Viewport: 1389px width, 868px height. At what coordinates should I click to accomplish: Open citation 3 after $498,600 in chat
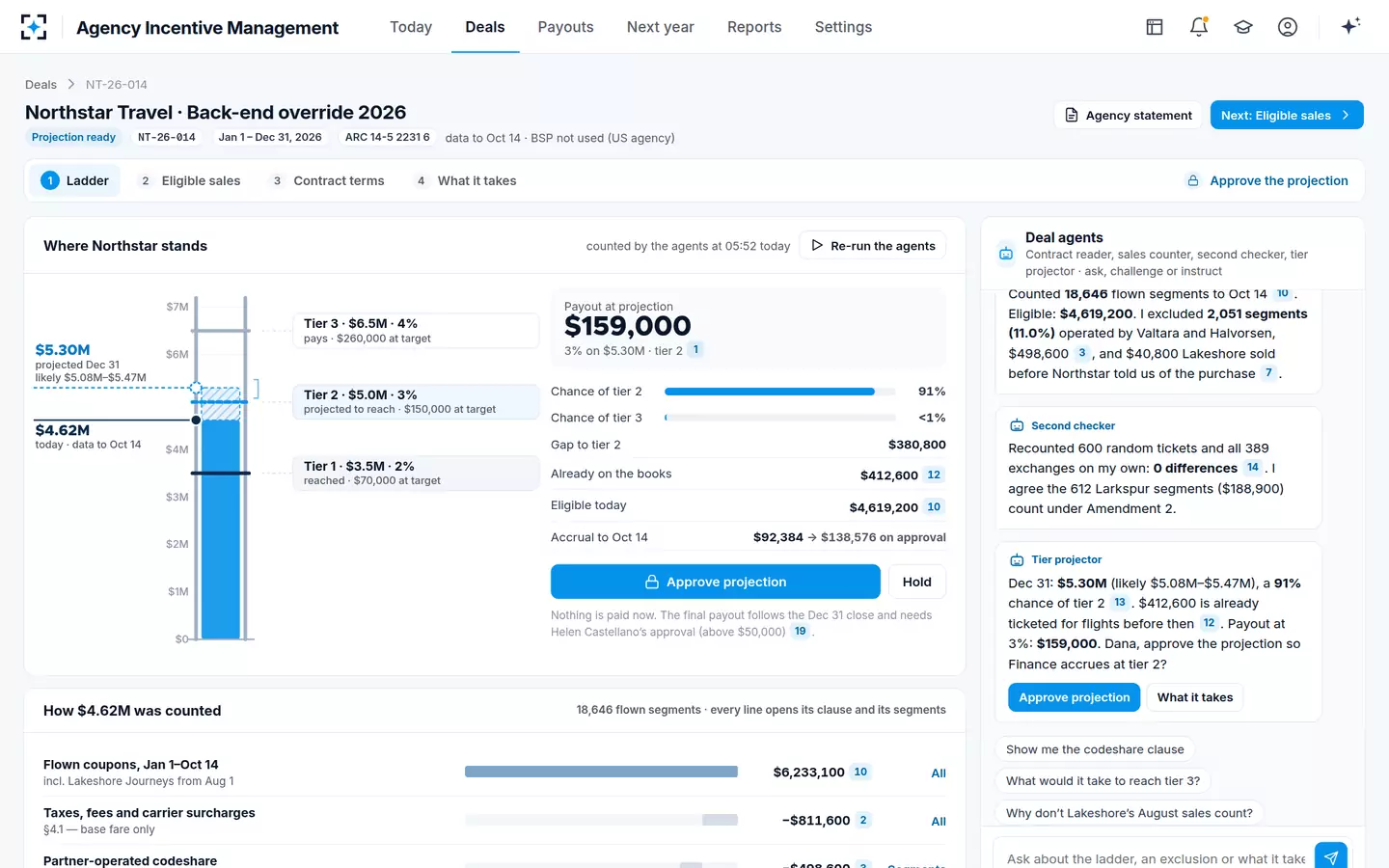1082,353
